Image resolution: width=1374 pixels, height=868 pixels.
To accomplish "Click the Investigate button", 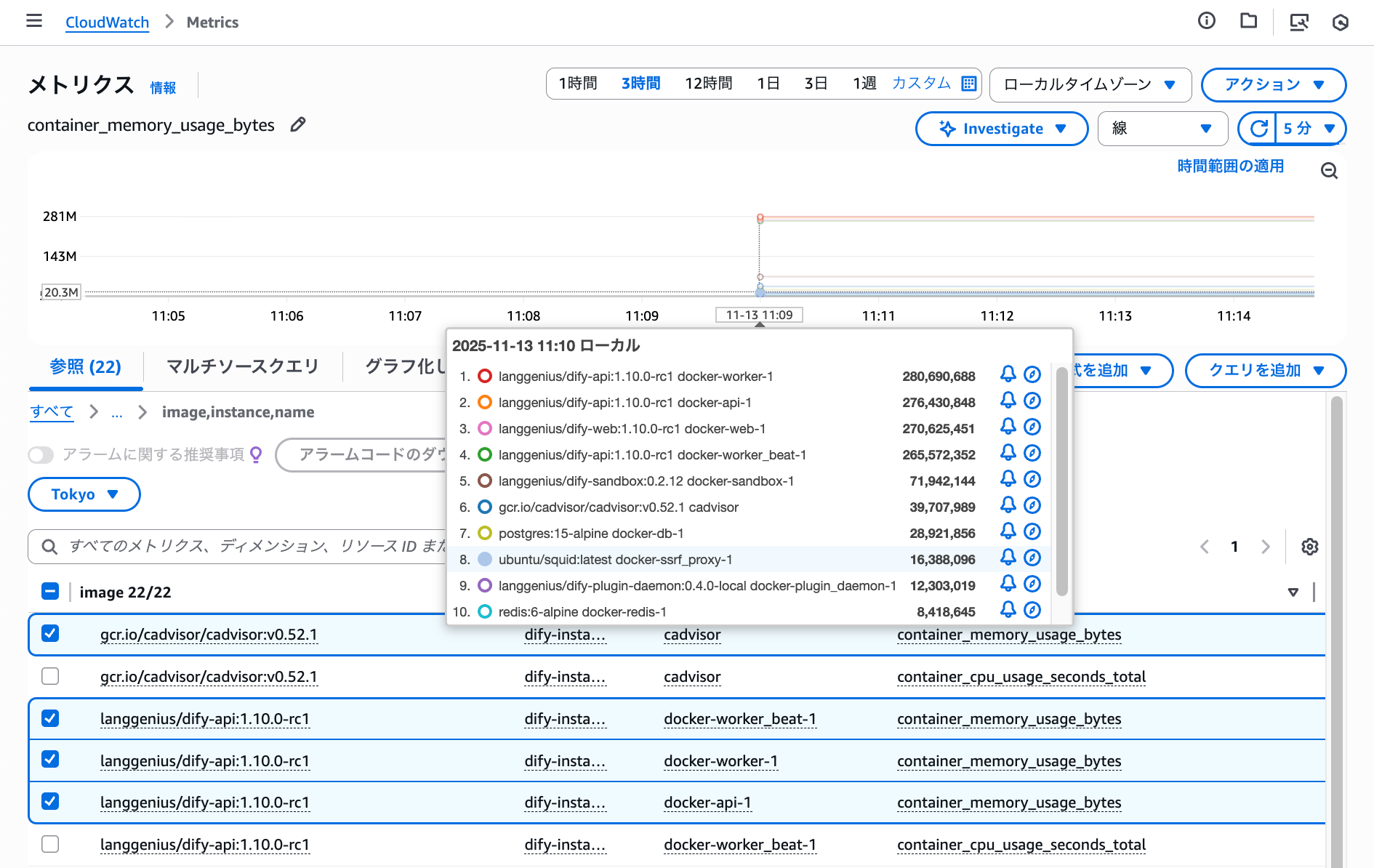I will (1001, 129).
